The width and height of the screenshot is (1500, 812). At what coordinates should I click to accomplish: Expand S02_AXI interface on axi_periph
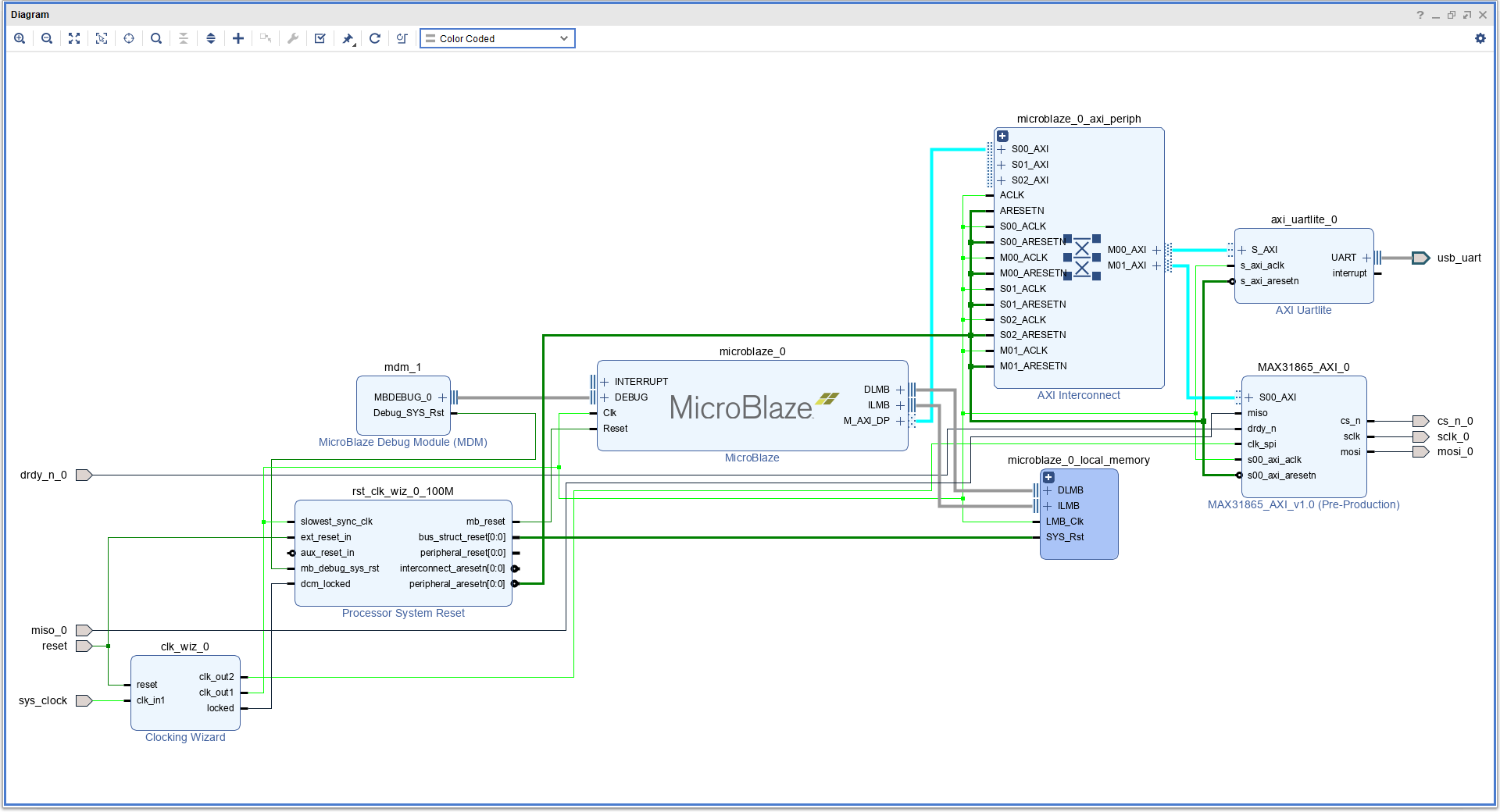pos(1002,180)
